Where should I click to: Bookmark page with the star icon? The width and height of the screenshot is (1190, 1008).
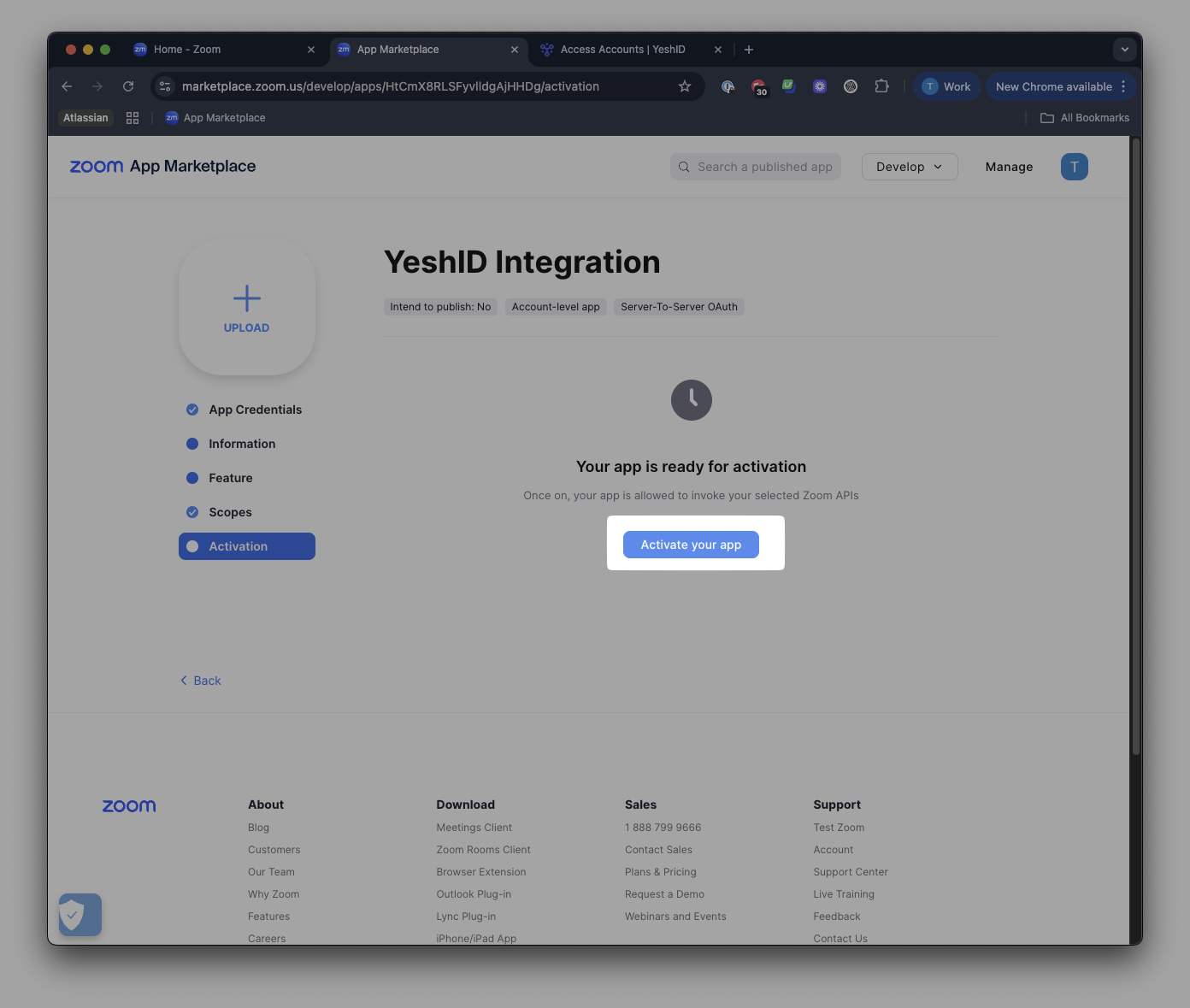(685, 86)
